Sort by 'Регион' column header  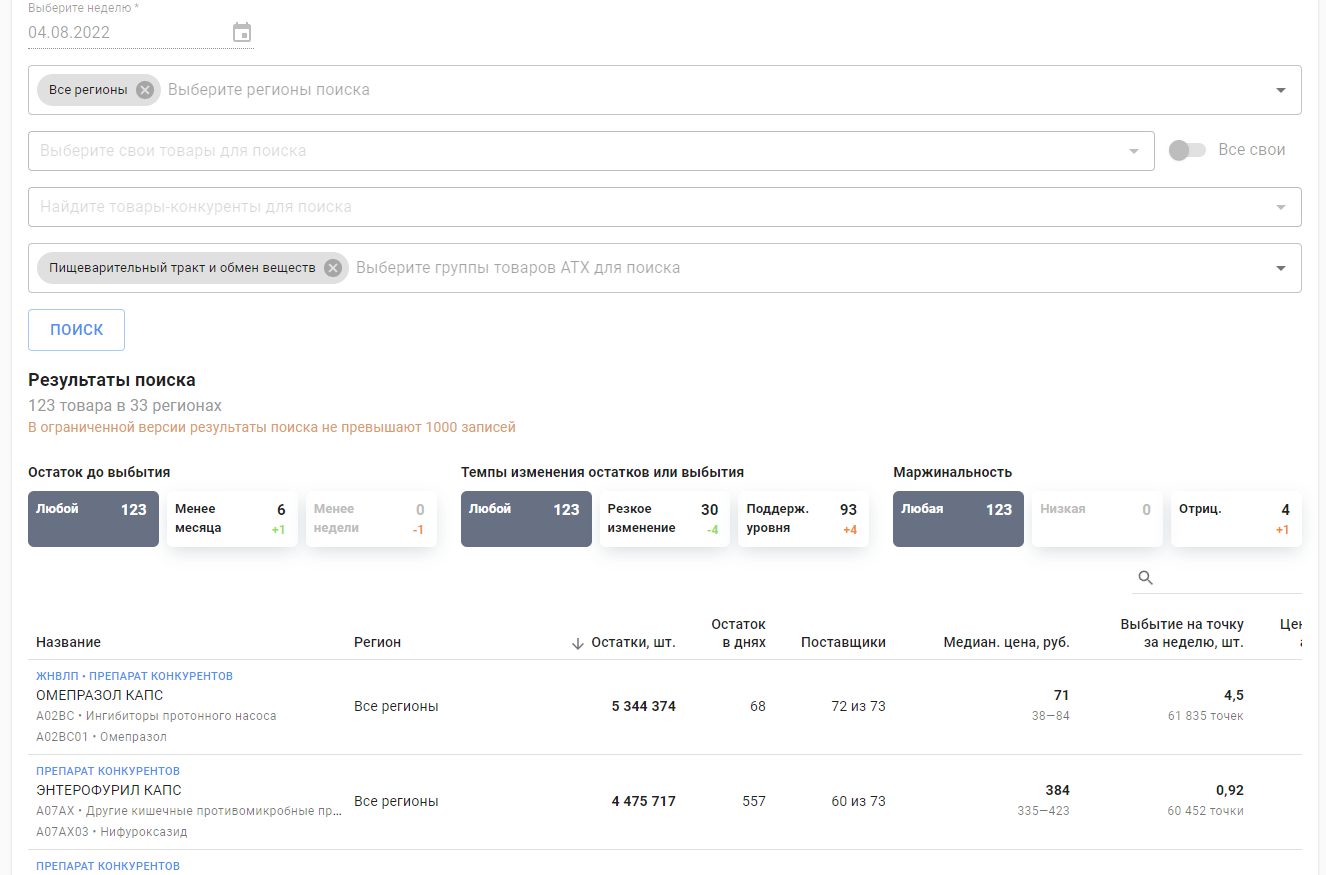click(377, 642)
